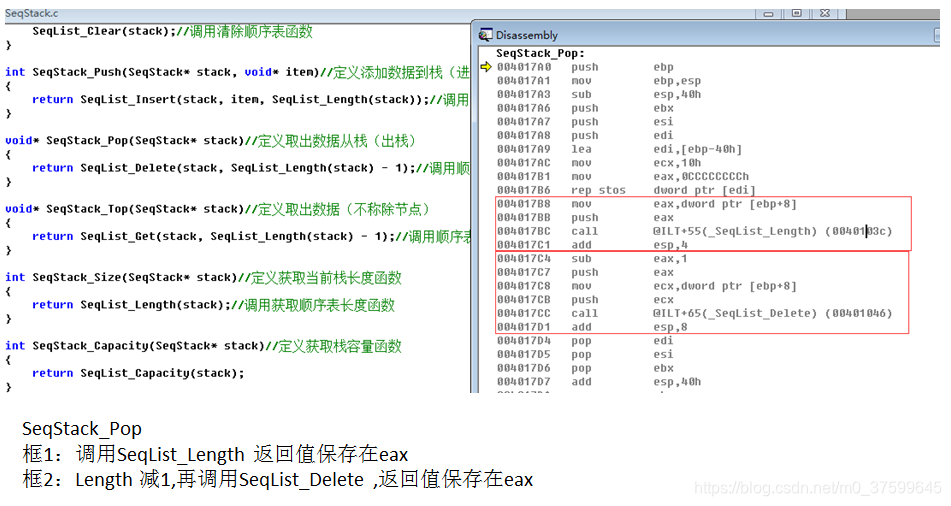Click address 004017A8 push edi line

tap(585, 135)
